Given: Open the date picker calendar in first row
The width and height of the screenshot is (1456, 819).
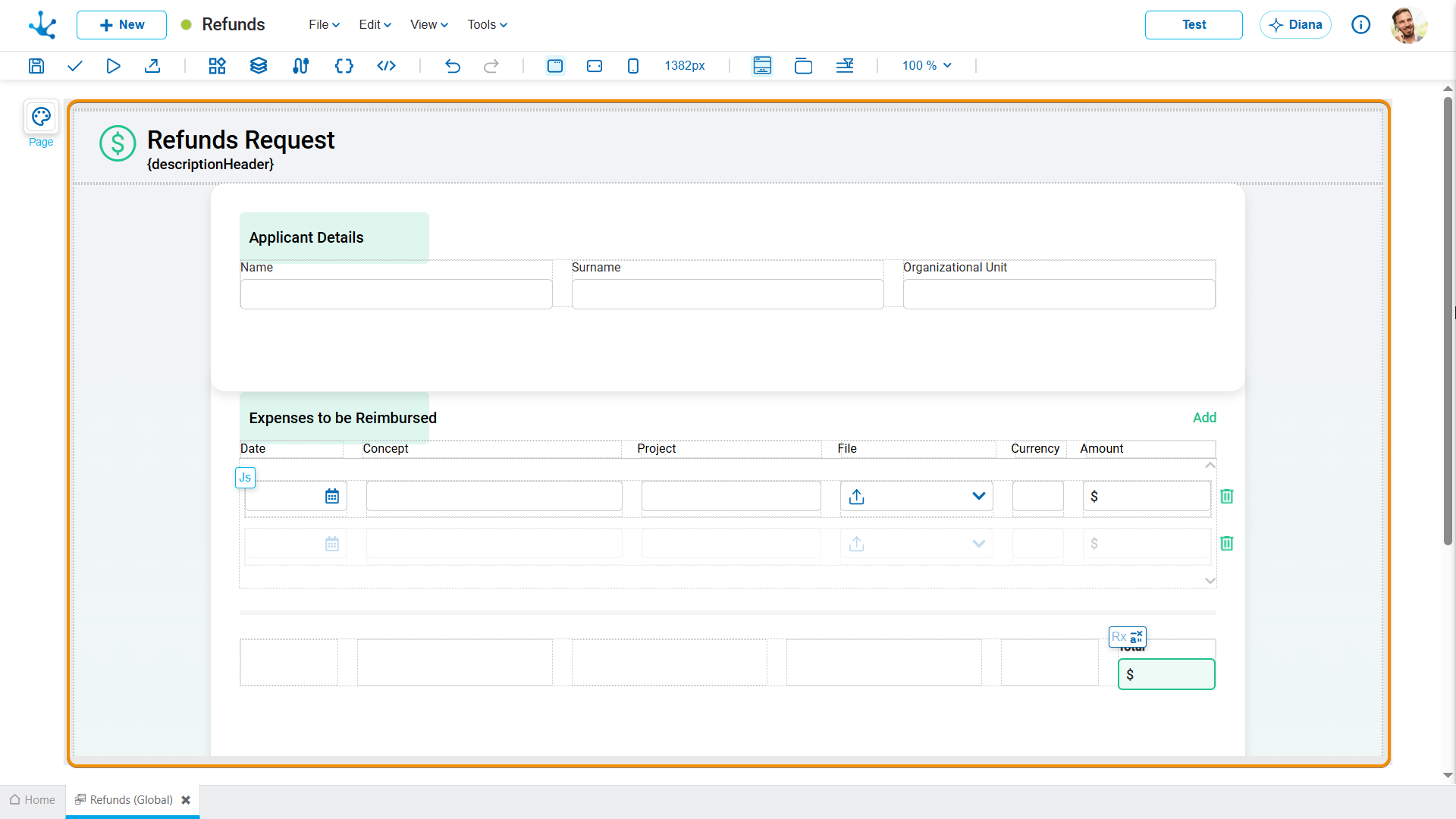Looking at the screenshot, I should [x=332, y=496].
